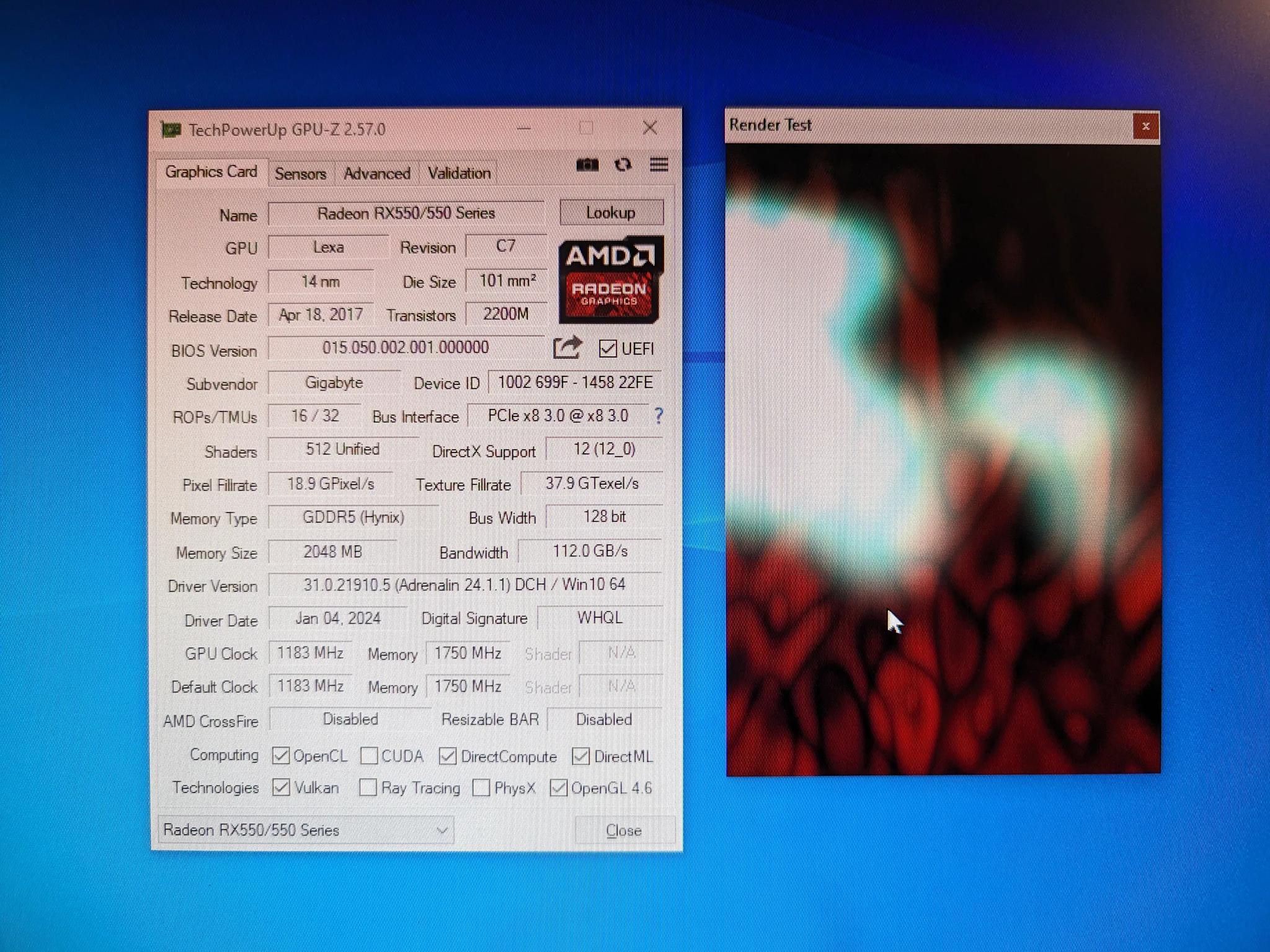Switch to the Sensors tab
Image resolution: width=1270 pixels, height=952 pixels.
(x=301, y=174)
